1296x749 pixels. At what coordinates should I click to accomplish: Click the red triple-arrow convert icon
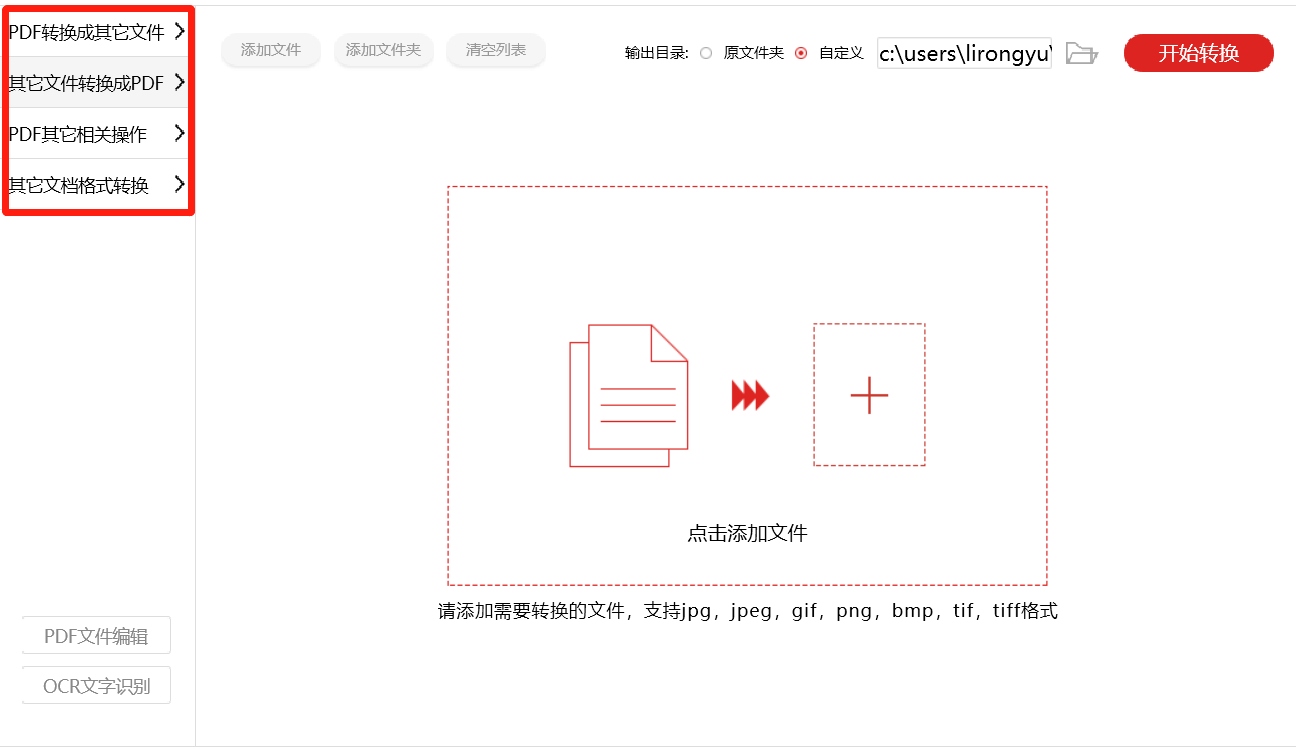click(750, 396)
